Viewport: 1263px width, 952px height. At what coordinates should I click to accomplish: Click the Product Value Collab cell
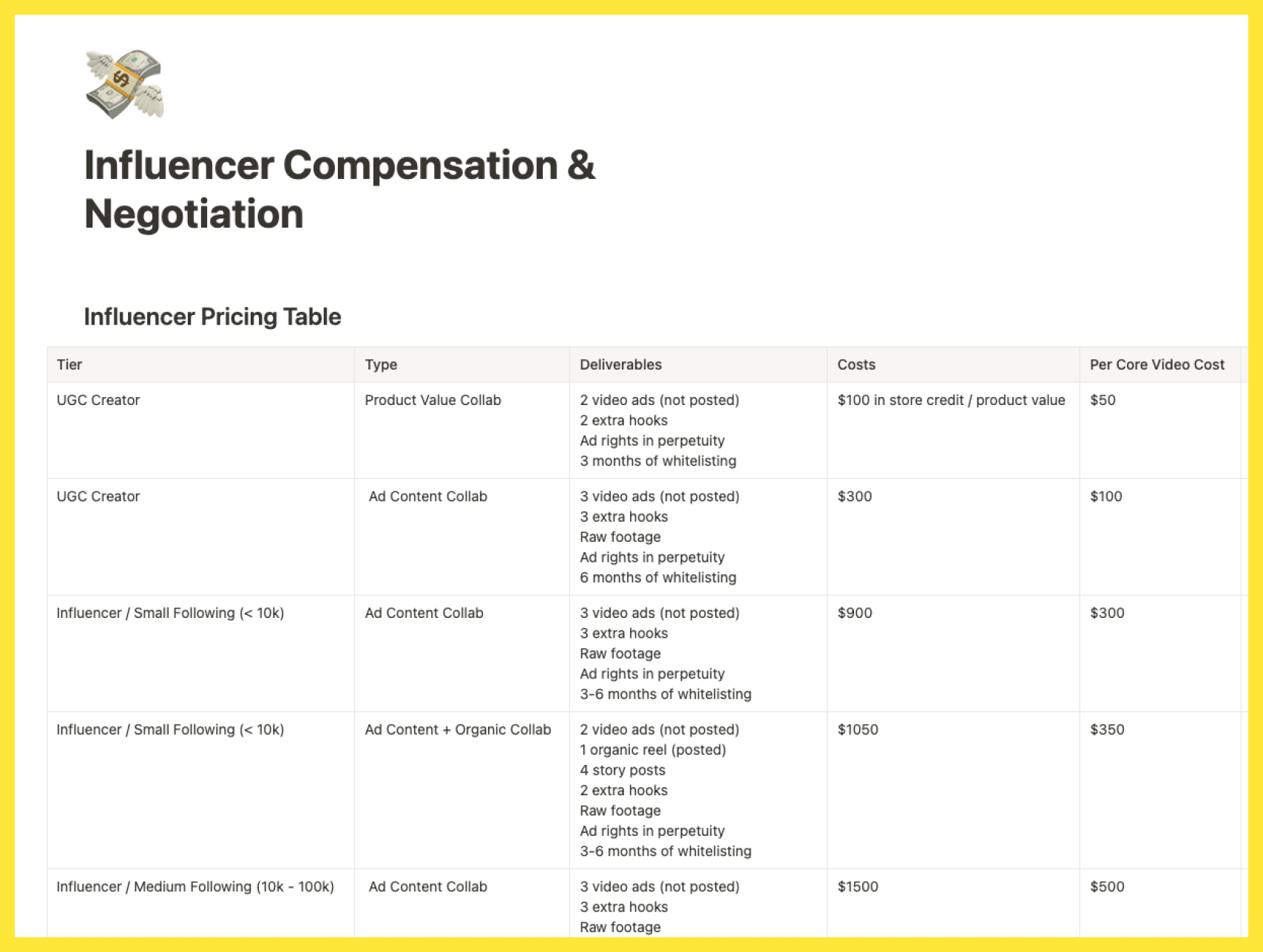461,430
